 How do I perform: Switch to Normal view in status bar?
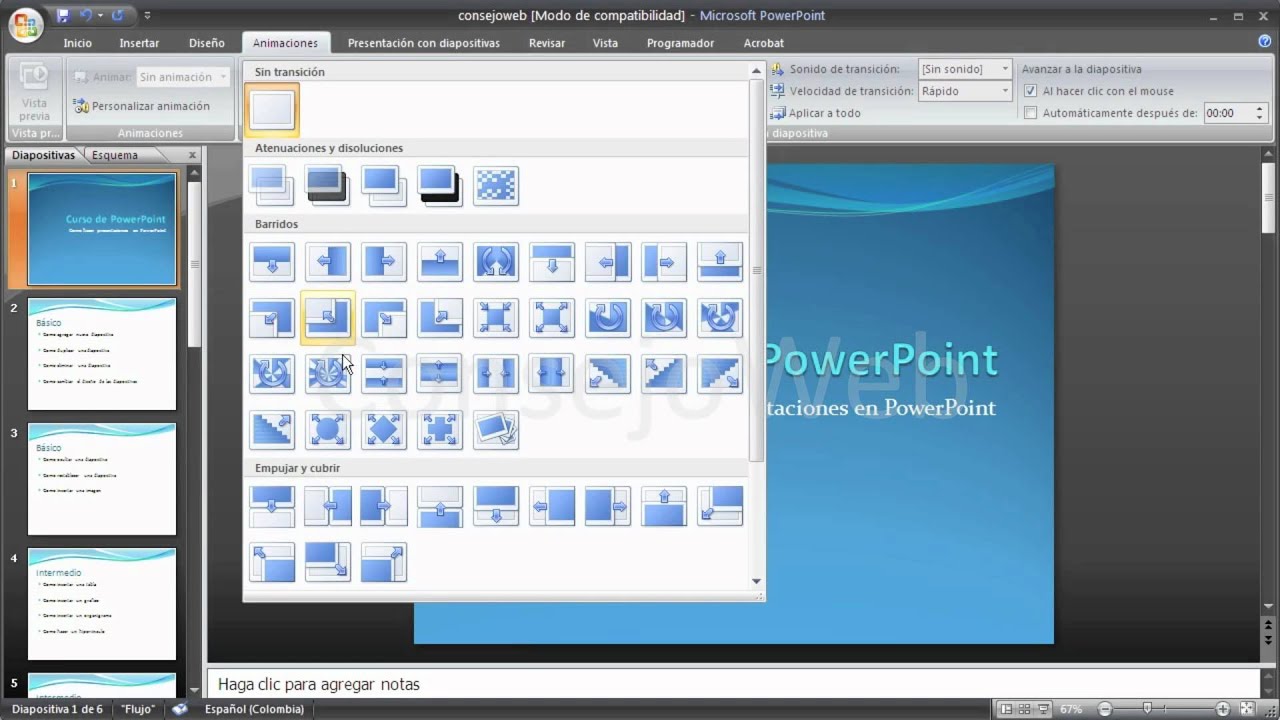tap(1006, 709)
